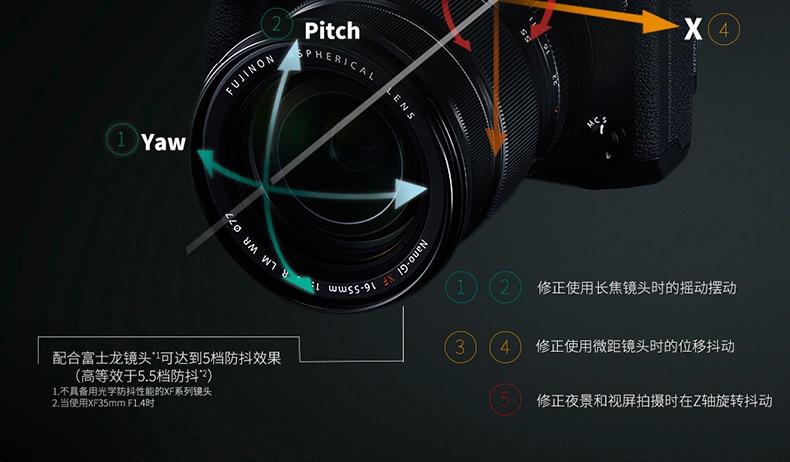Viewport: 790px width, 462px height.
Task: Click the large X axis label
Action: [693, 28]
